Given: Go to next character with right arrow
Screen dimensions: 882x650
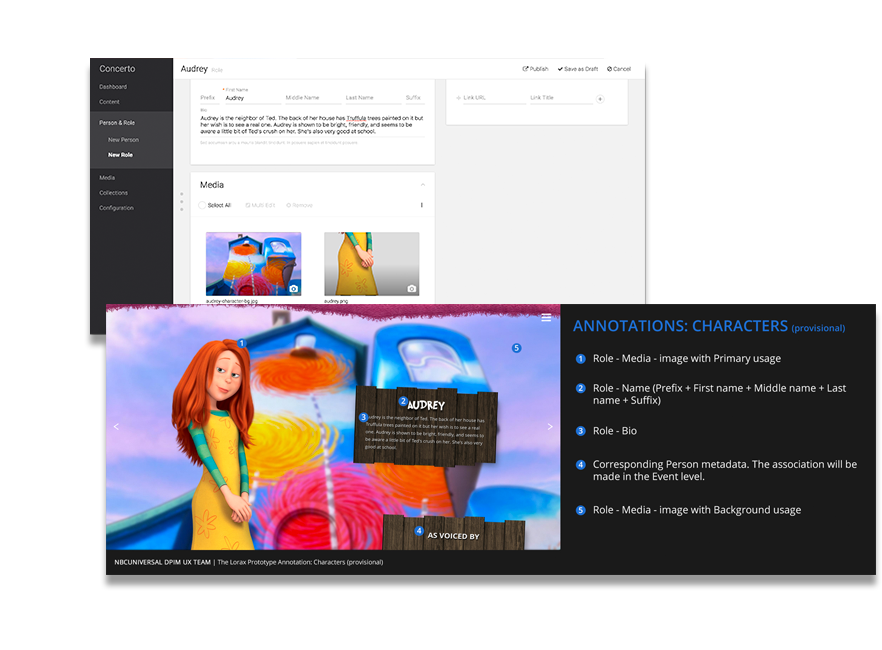Looking at the screenshot, I should (549, 427).
